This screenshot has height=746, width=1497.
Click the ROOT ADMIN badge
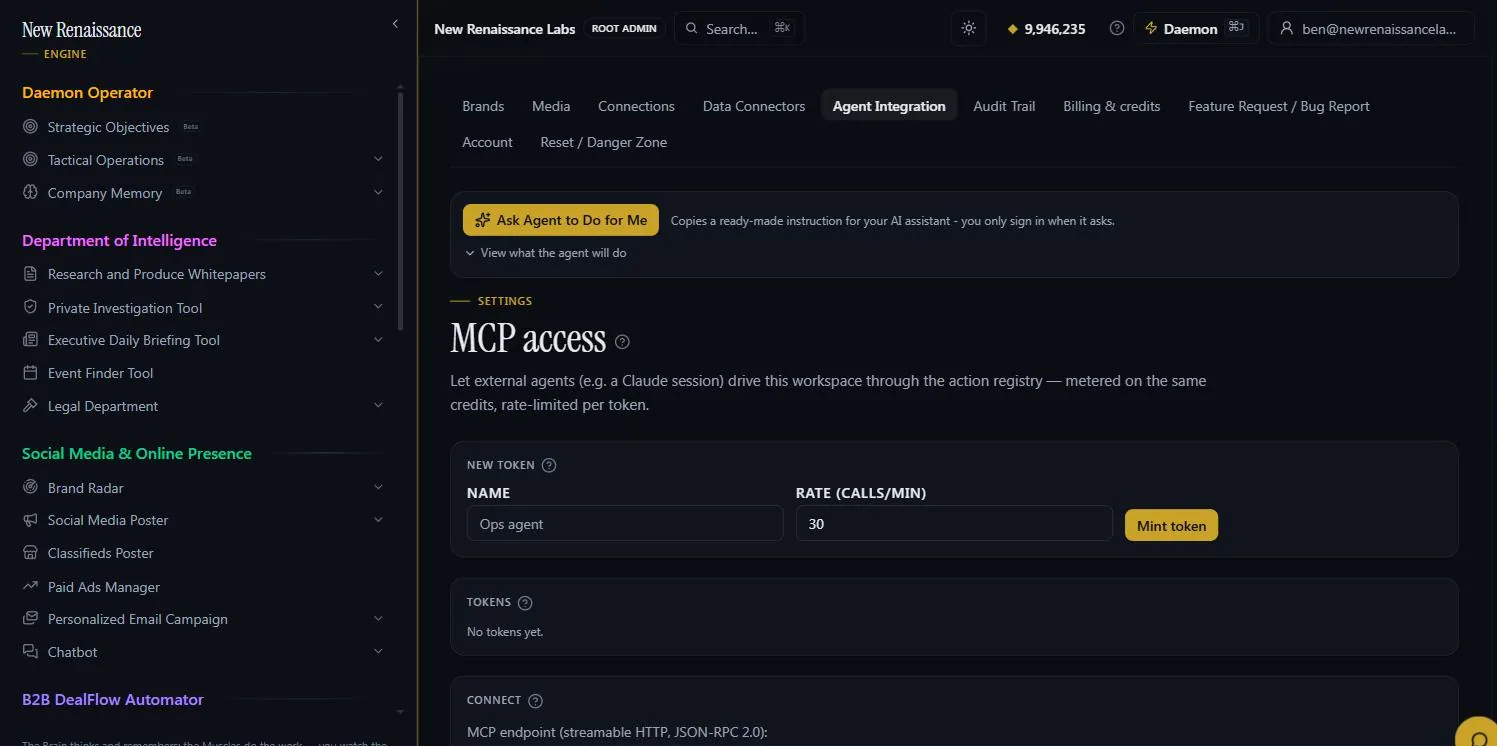(624, 29)
